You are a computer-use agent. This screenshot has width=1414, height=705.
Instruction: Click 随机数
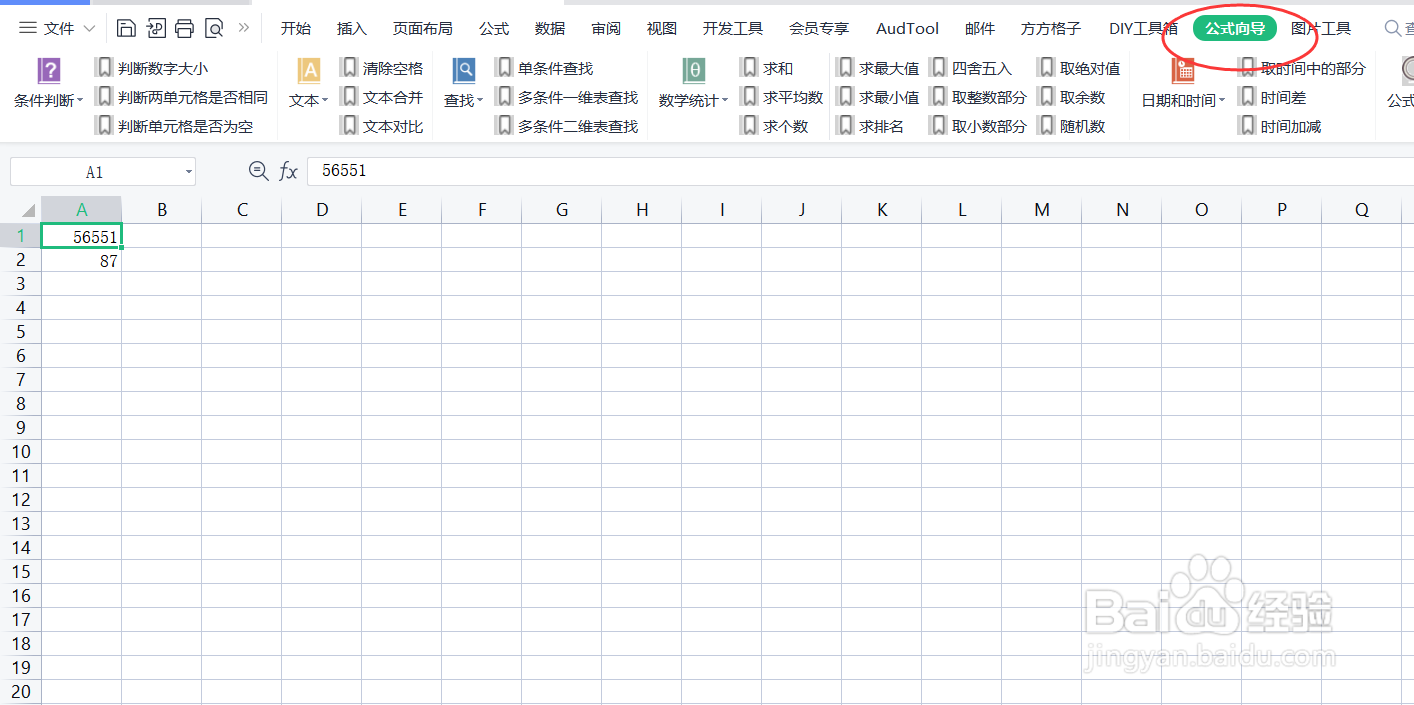click(1071, 126)
